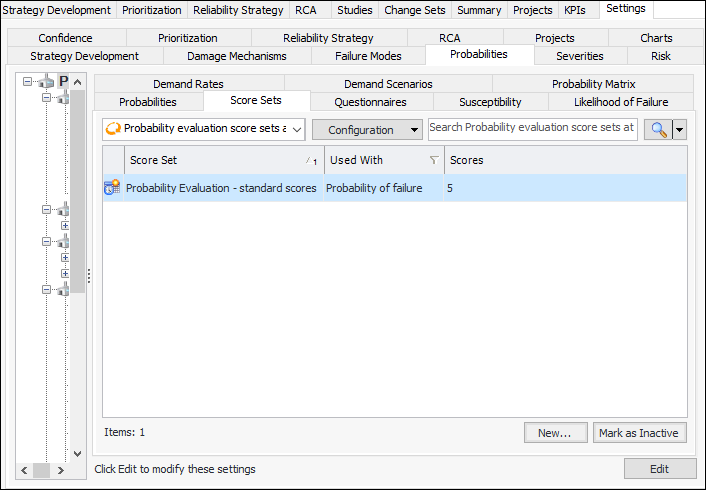Image resolution: width=706 pixels, height=490 pixels.
Task: Select Probability Evaluation - standard scores cell
Action: (x=222, y=188)
